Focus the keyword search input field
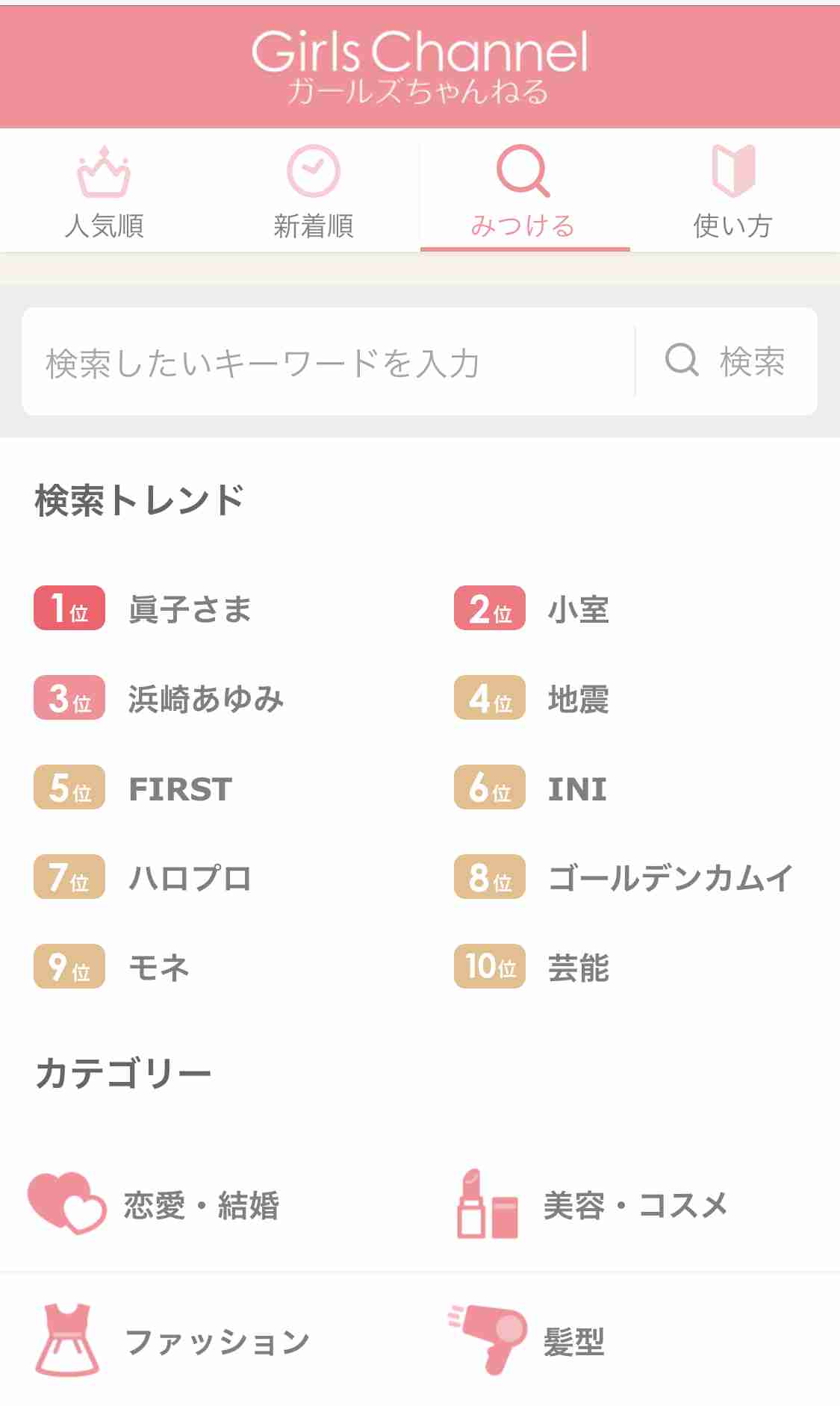Screen dimensions: 840x1406 click(x=329, y=361)
